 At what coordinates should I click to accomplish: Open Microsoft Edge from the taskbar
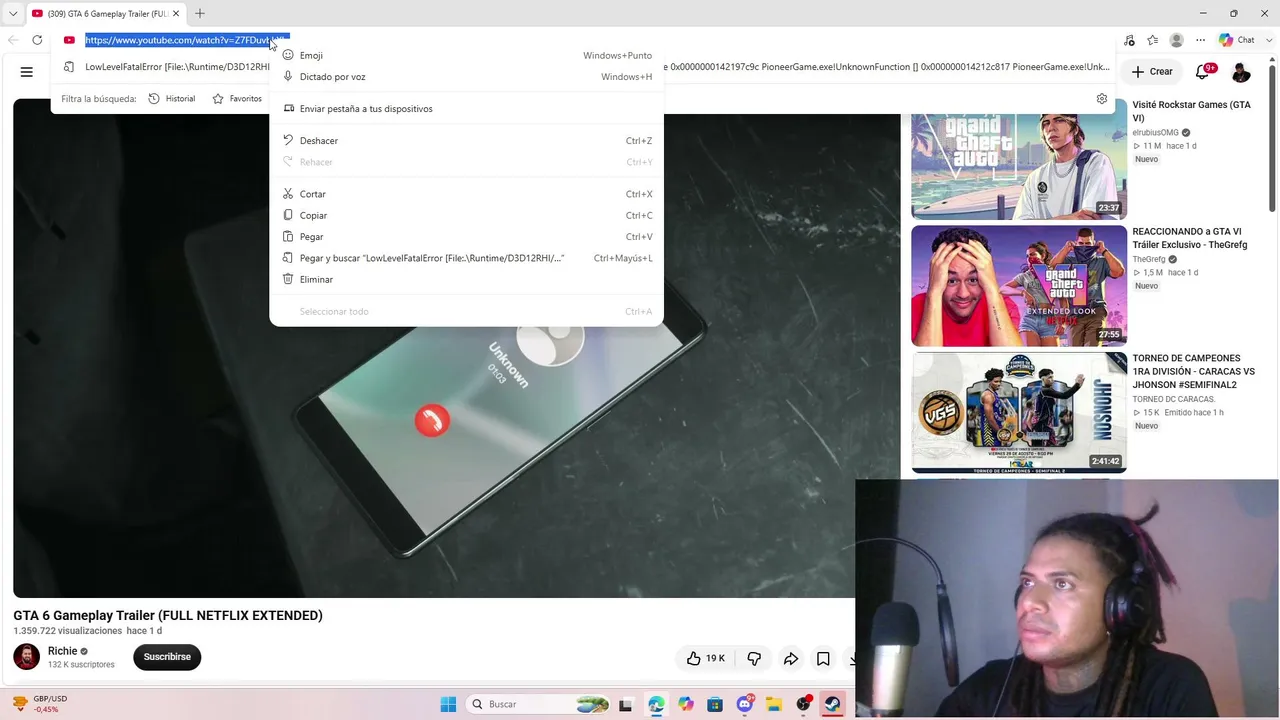point(656,704)
